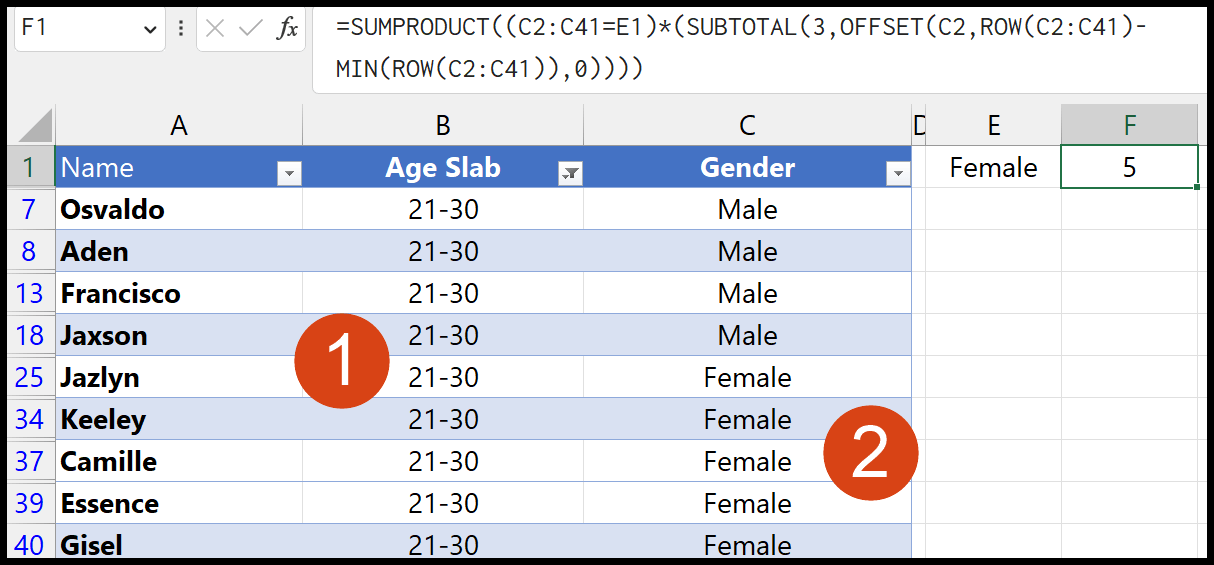The image size is (1214, 565).
Task: Select column A header
Action: point(178,125)
